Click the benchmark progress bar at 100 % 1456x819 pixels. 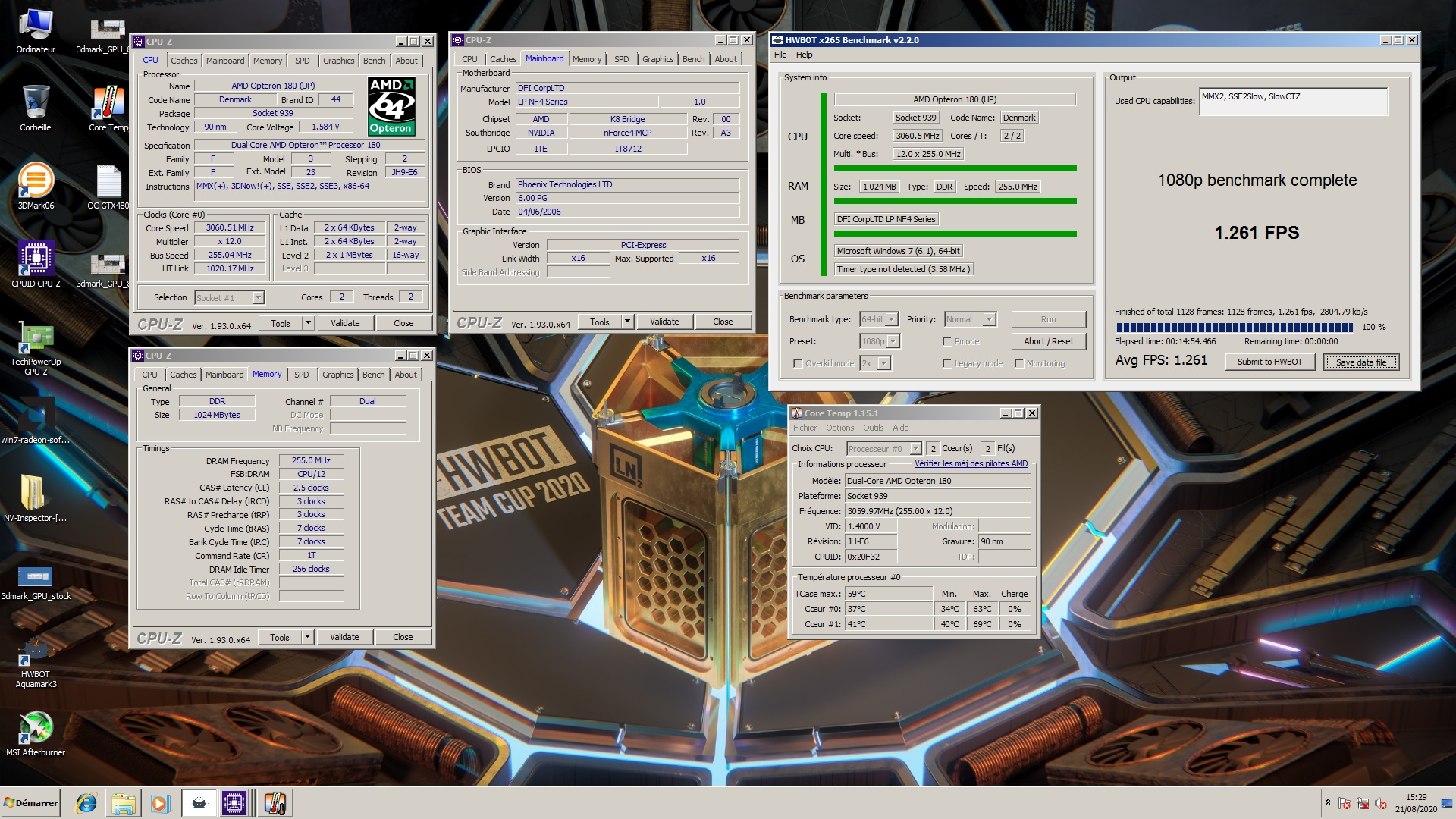click(x=1234, y=328)
